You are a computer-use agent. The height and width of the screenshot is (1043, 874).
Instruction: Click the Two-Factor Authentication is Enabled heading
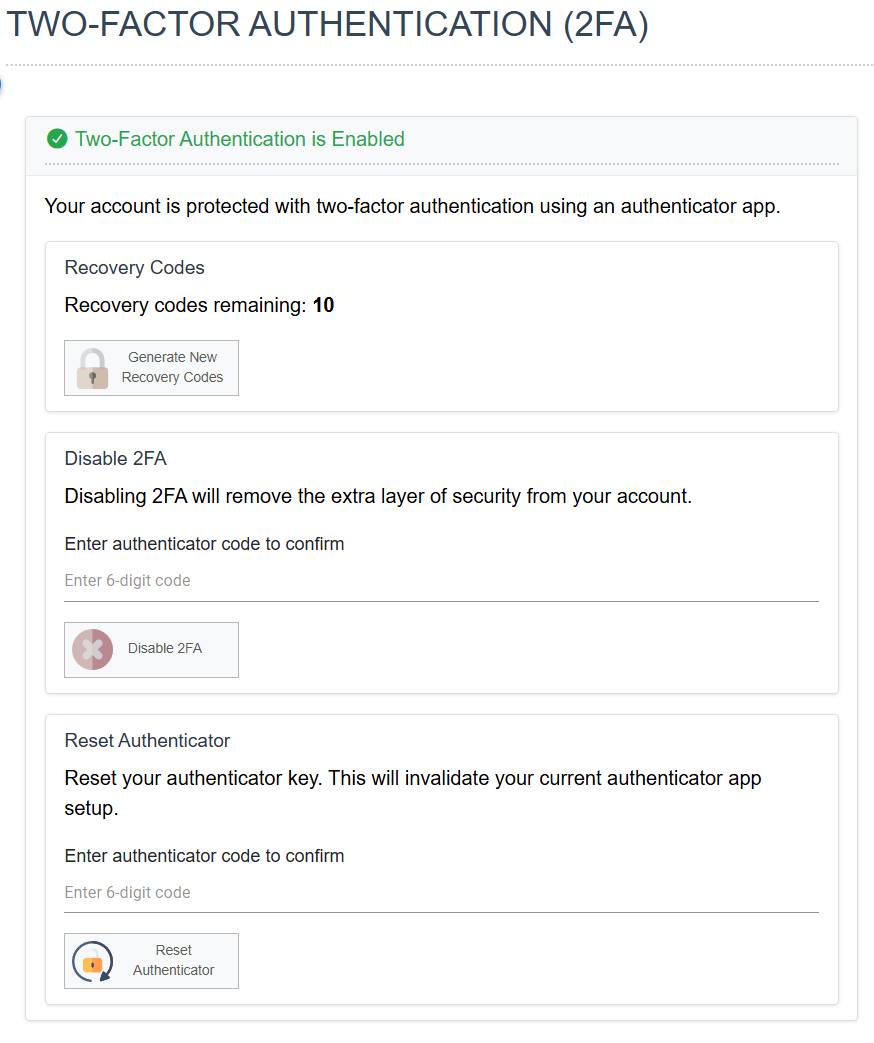click(239, 139)
